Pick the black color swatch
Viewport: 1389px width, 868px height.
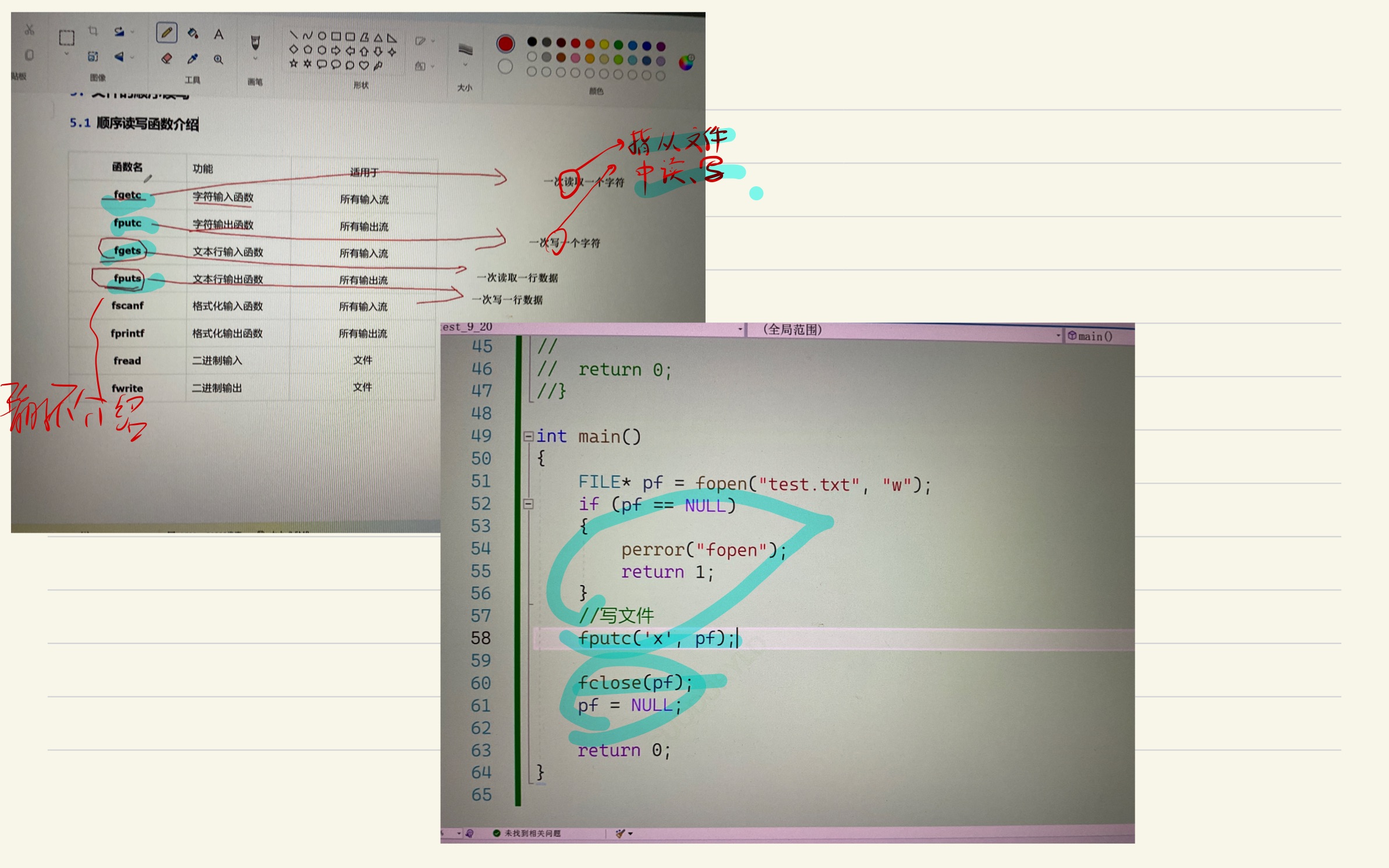coord(532,41)
